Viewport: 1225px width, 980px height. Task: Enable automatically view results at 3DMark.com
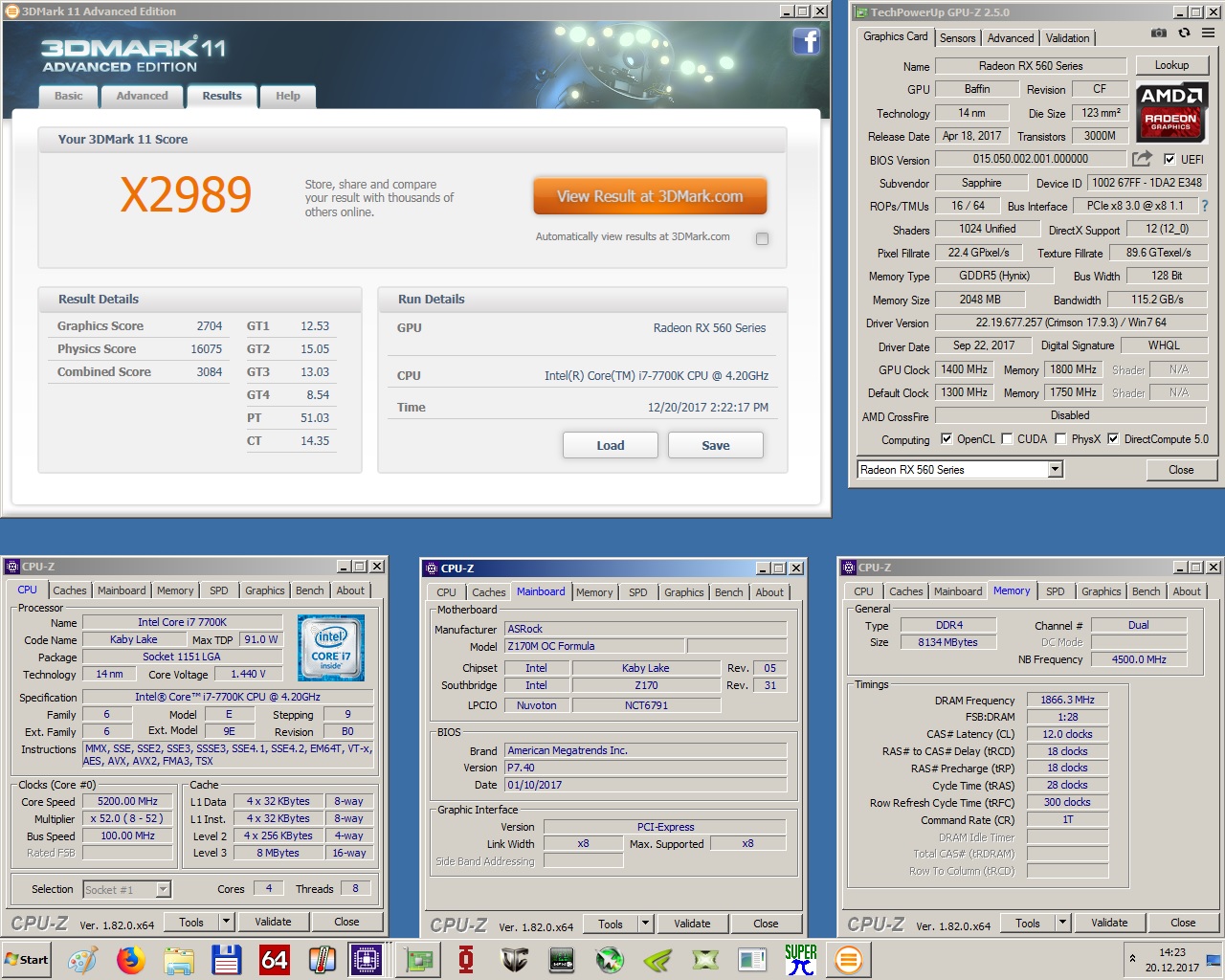[762, 238]
